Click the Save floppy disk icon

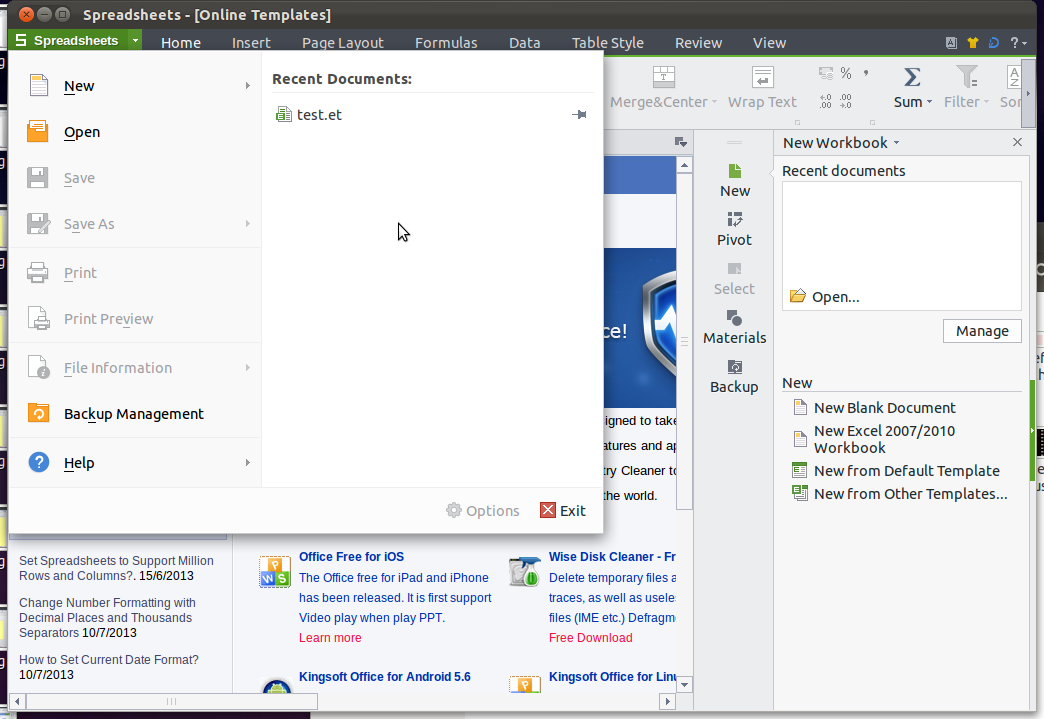click(x=37, y=177)
